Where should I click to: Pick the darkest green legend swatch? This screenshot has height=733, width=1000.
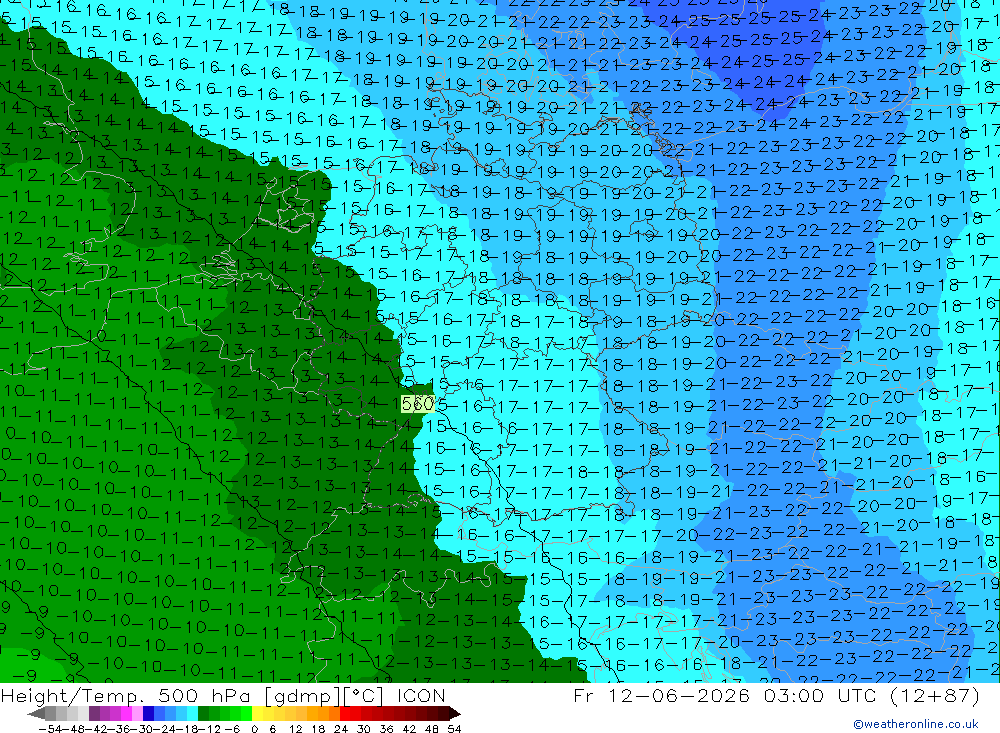click(x=203, y=714)
